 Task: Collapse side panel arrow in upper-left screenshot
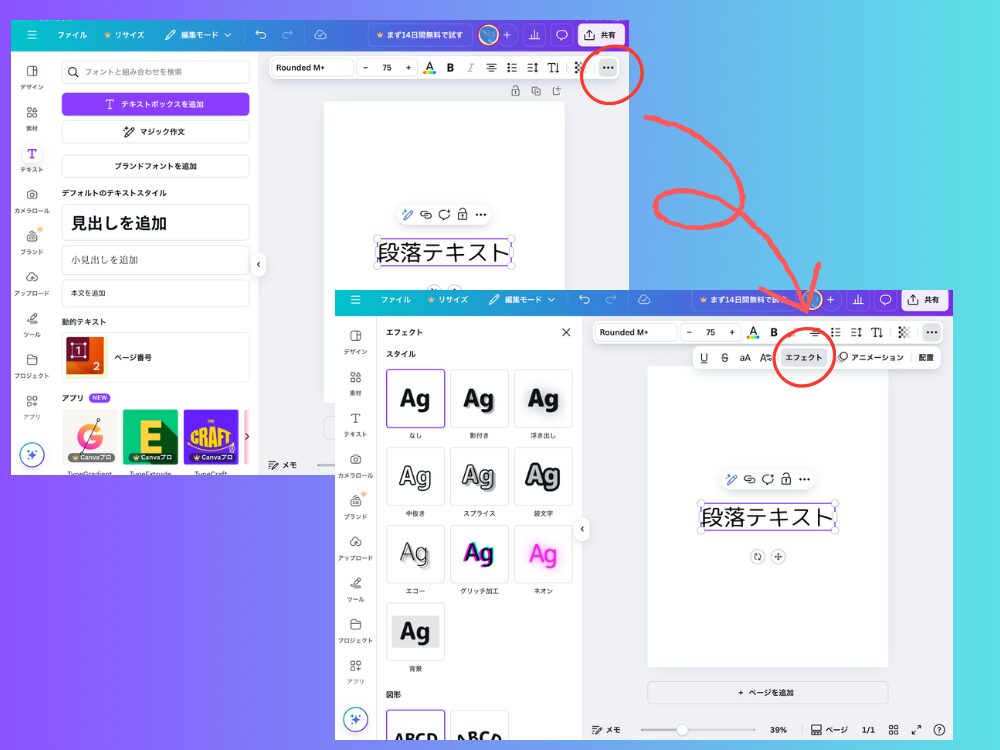[258, 264]
